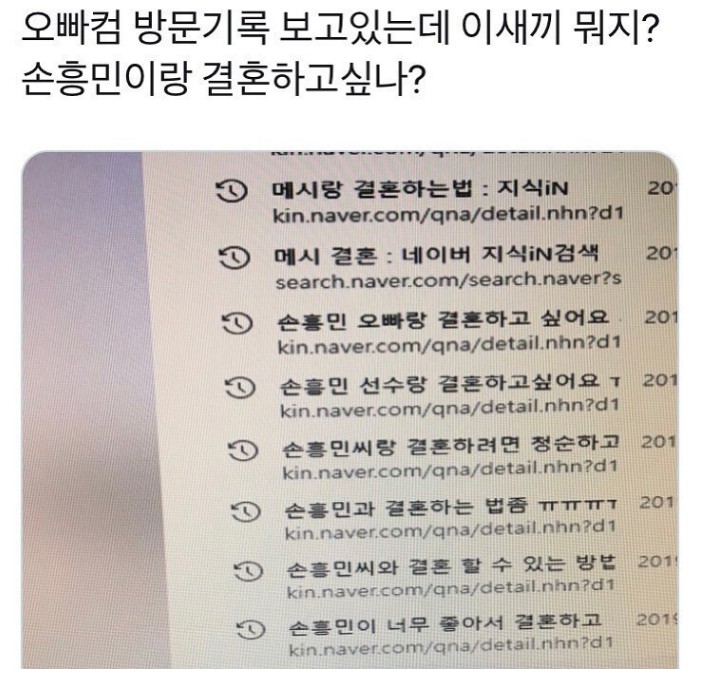Click history icon beside 손흥민 오빠랑 결혼하고 싶어요
The width and height of the screenshot is (704, 681).
tap(237, 323)
